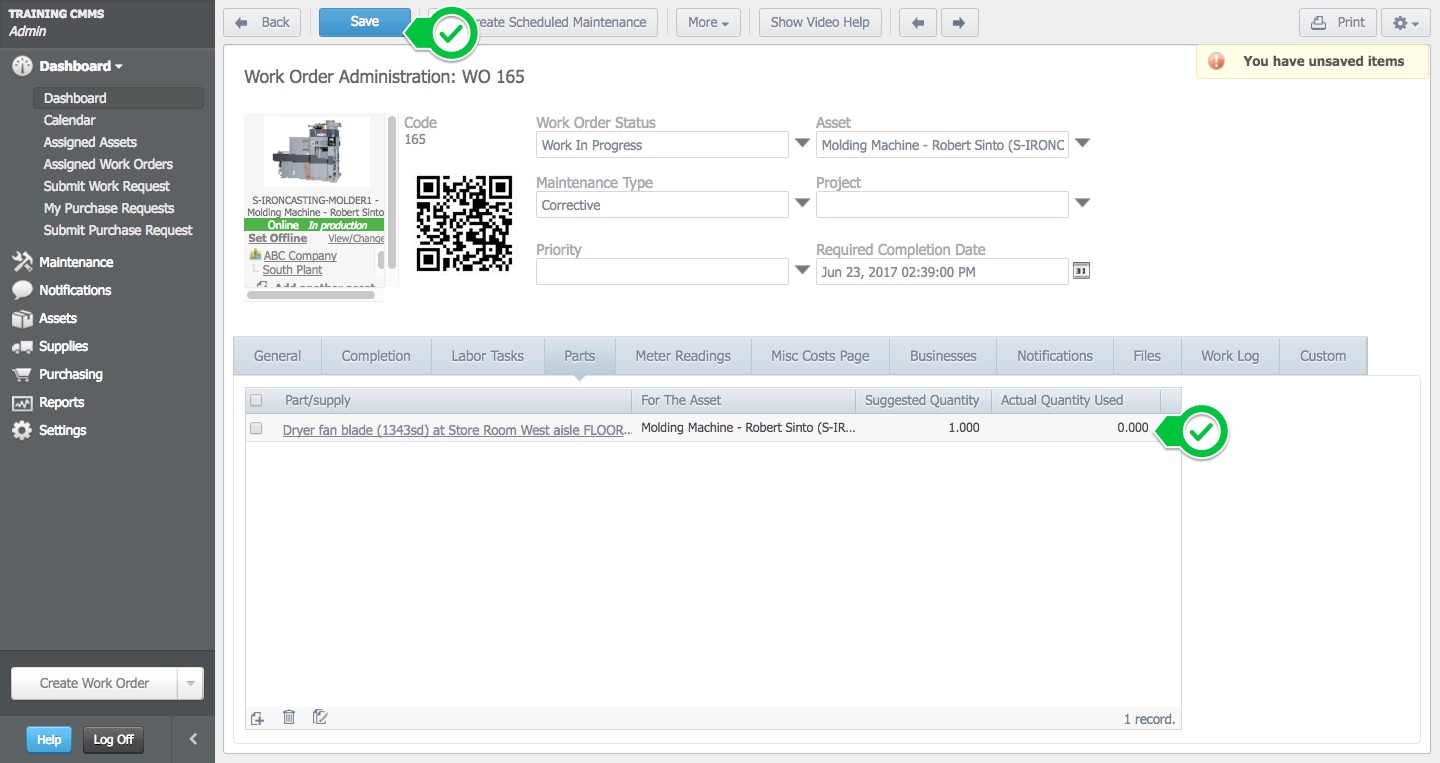
Task: Select all parts with header checkbox
Action: pyautogui.click(x=256, y=400)
